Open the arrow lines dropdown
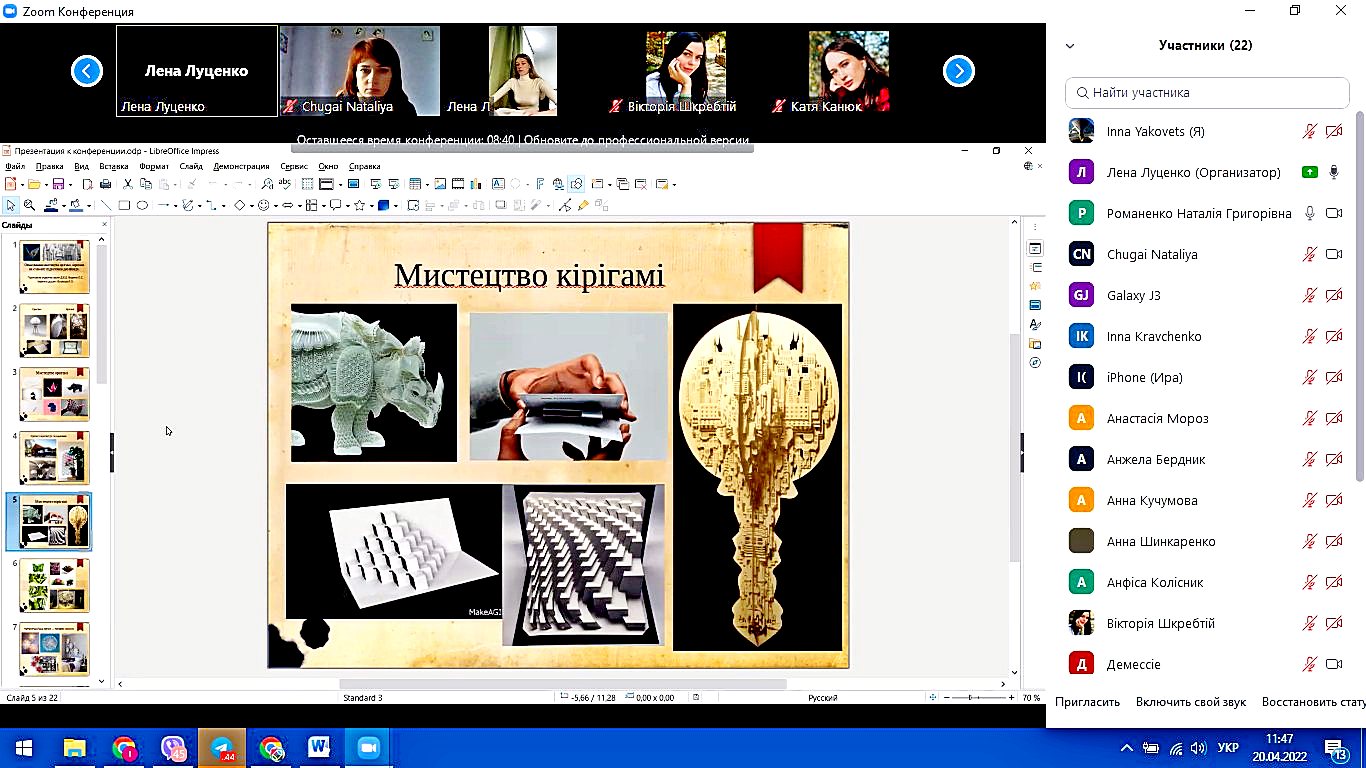This screenshot has height=768, width=1366. 176,206
